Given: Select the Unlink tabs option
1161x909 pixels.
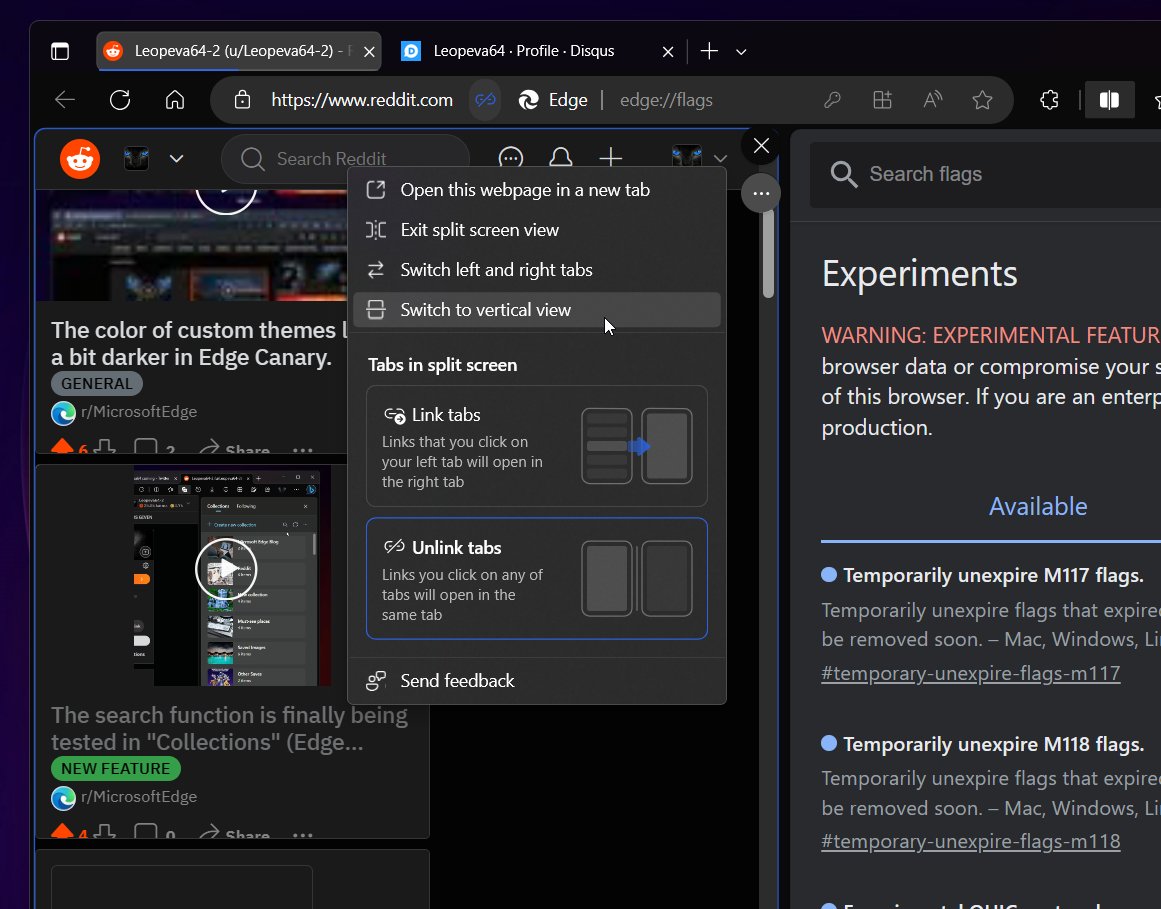Looking at the screenshot, I should (536, 579).
